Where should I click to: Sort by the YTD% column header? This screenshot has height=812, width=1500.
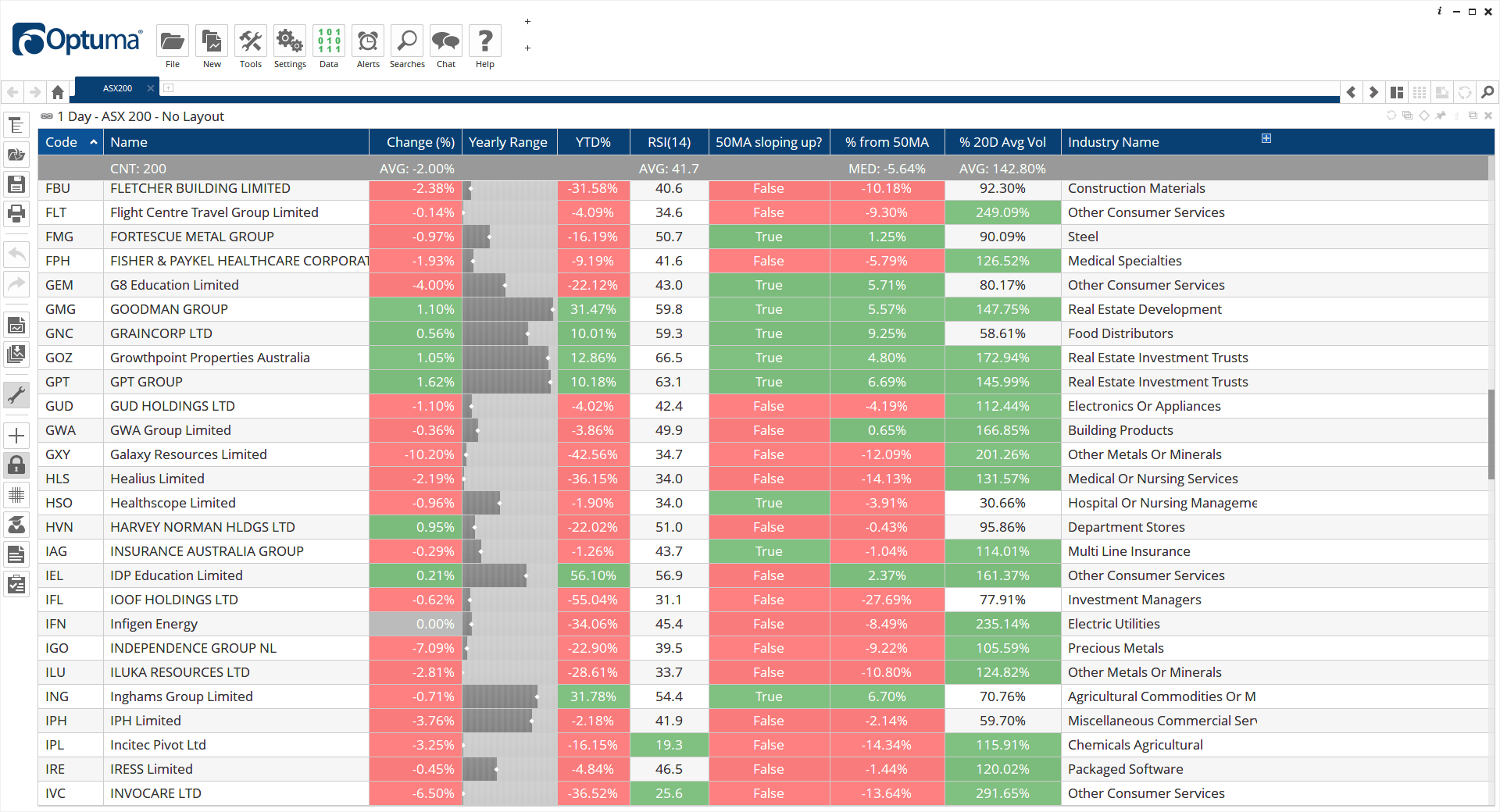point(594,142)
